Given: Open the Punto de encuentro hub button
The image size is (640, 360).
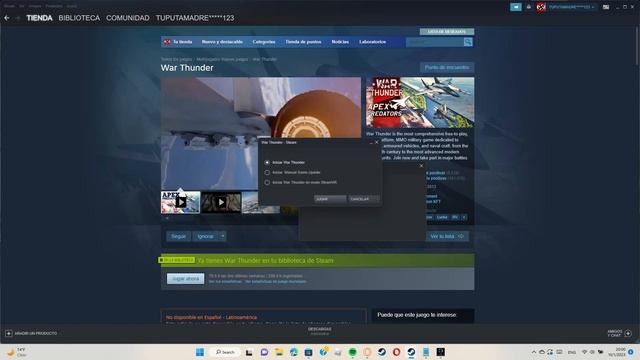Looking at the screenshot, I should click(x=447, y=67).
